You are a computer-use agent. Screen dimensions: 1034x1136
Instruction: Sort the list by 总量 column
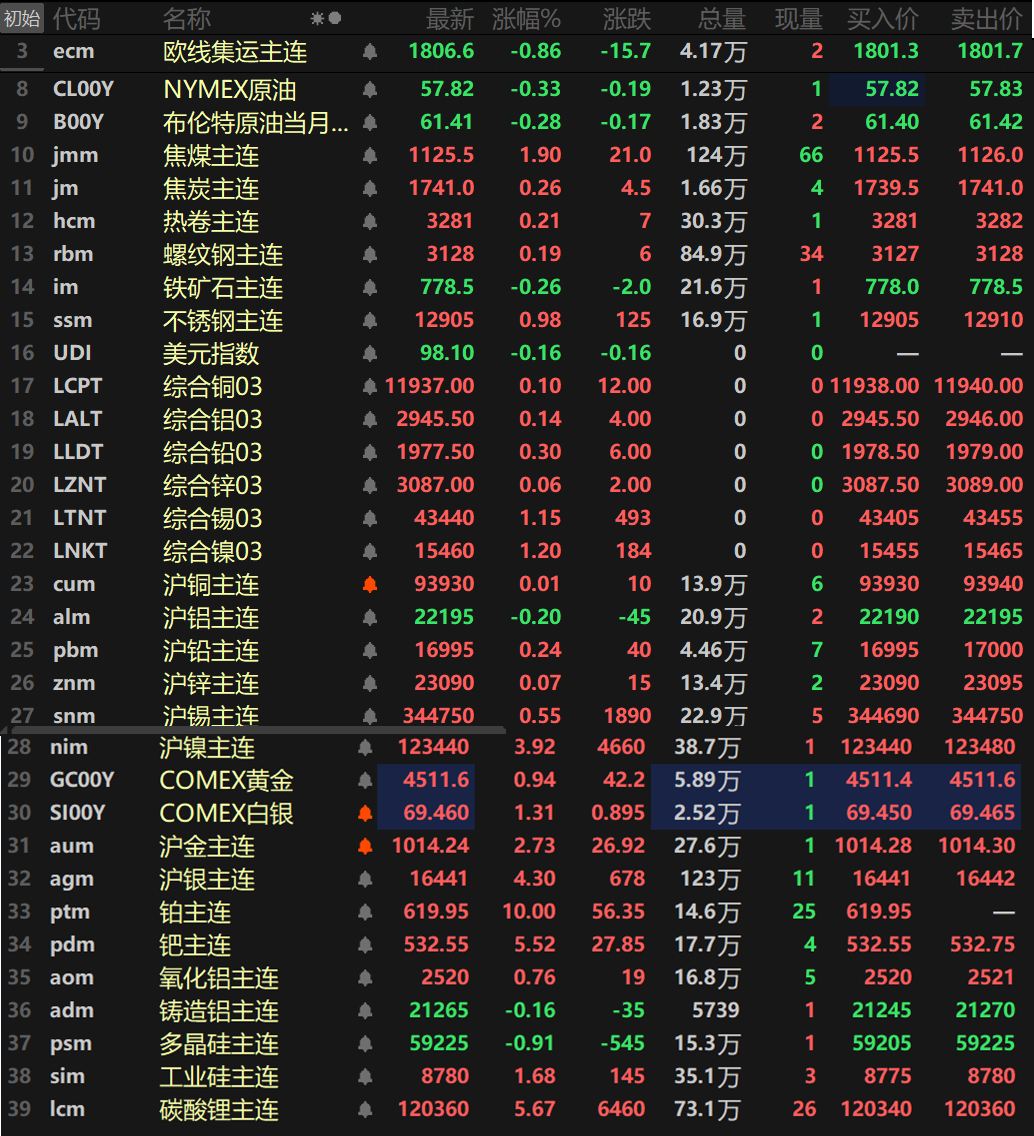(x=721, y=18)
